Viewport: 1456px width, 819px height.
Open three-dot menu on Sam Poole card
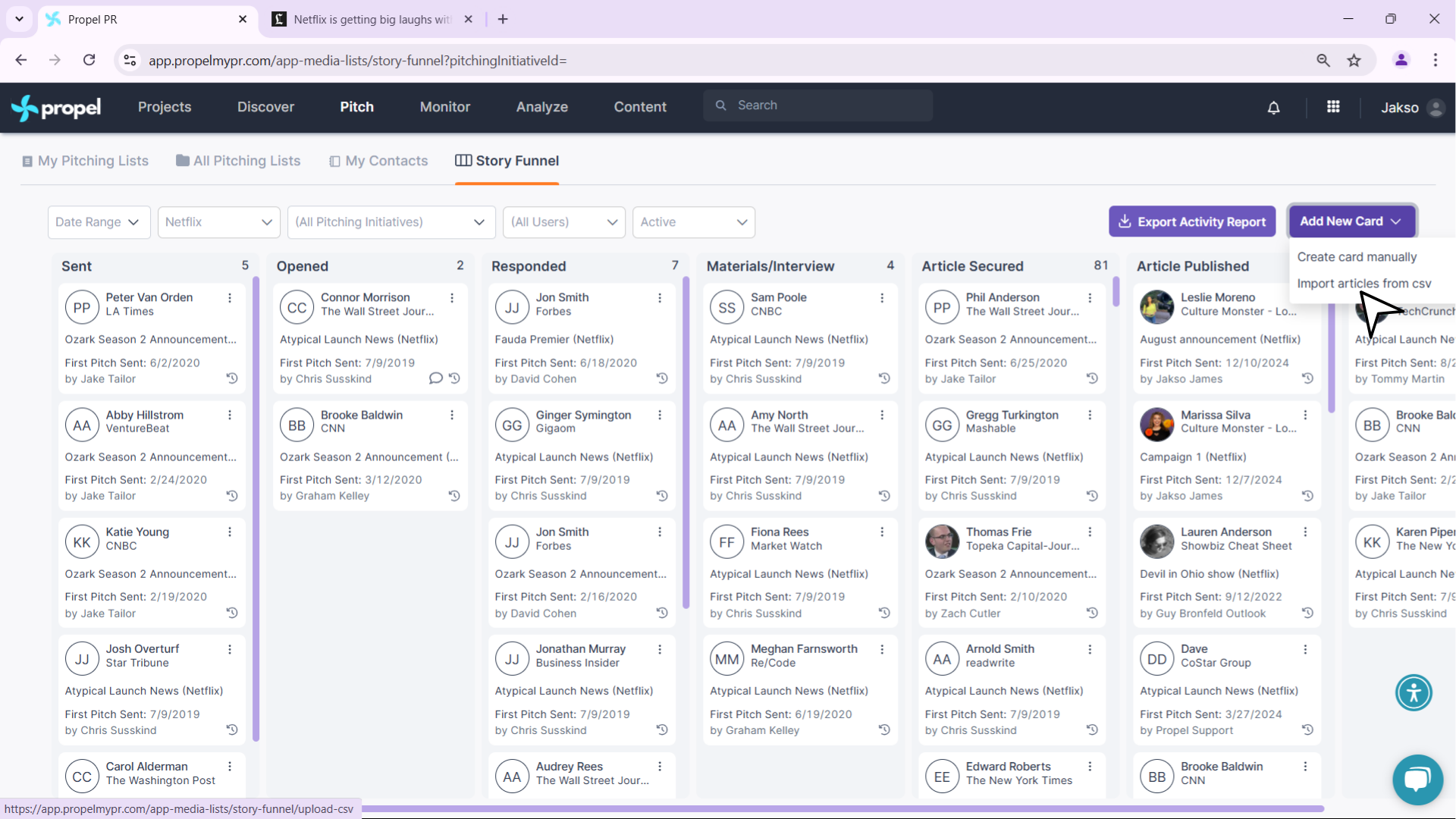882,298
